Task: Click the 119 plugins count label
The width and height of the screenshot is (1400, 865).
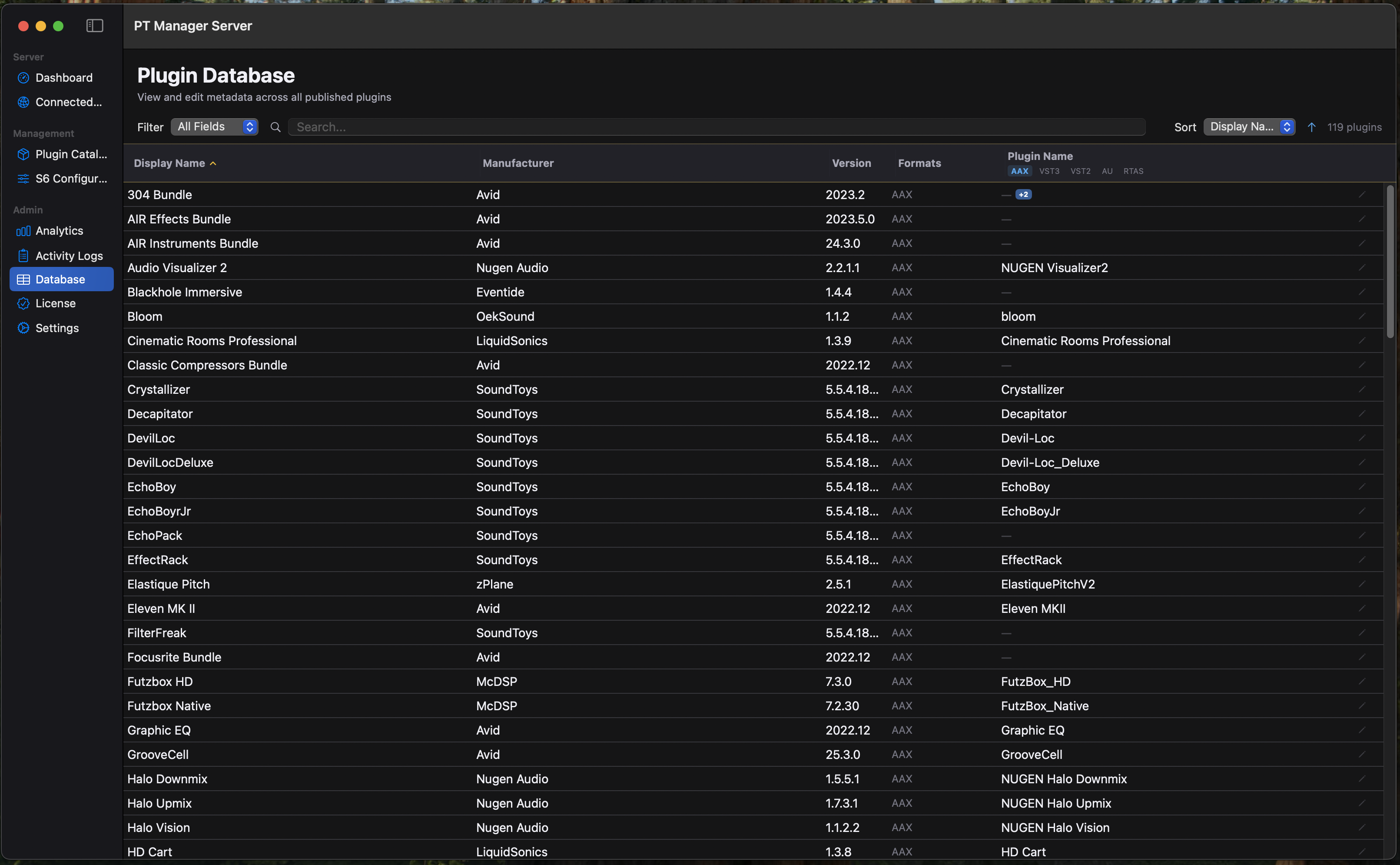Action: (x=1354, y=127)
